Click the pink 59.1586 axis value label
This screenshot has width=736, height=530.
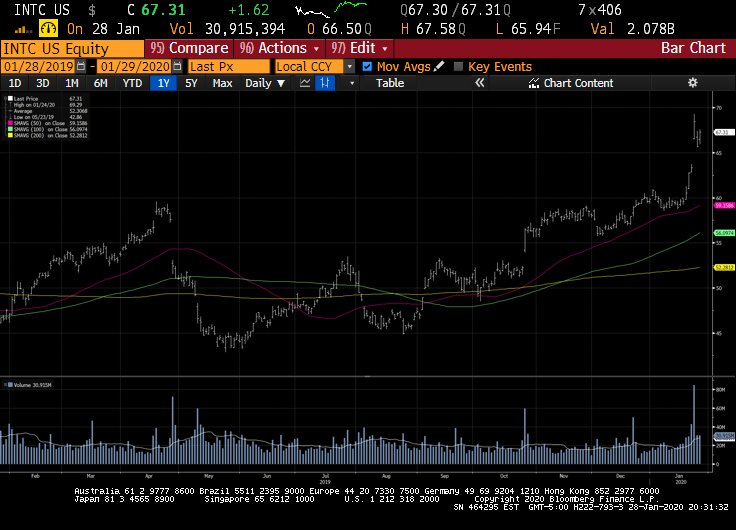(724, 205)
